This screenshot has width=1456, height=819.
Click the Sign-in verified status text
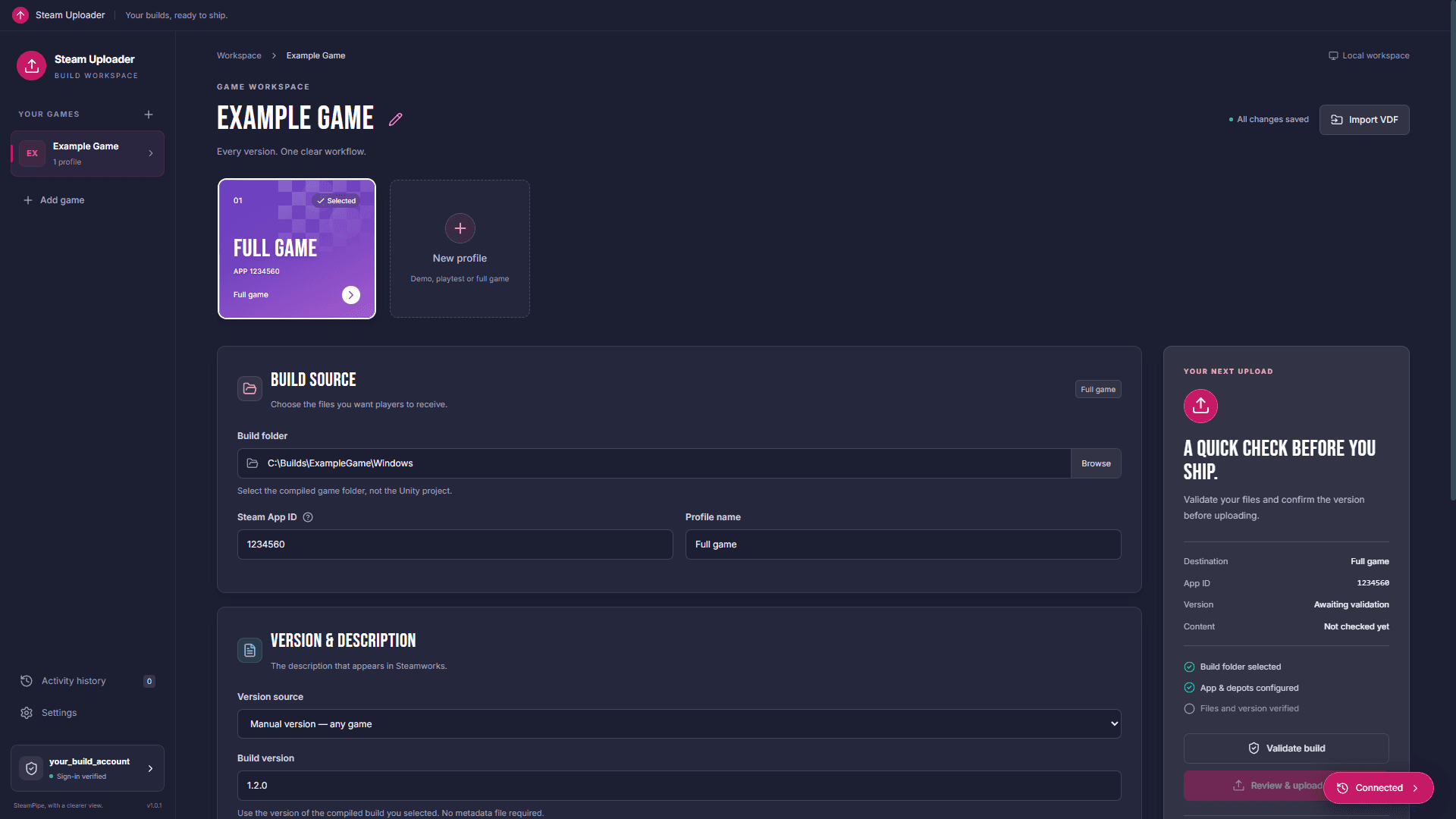pyautogui.click(x=81, y=777)
